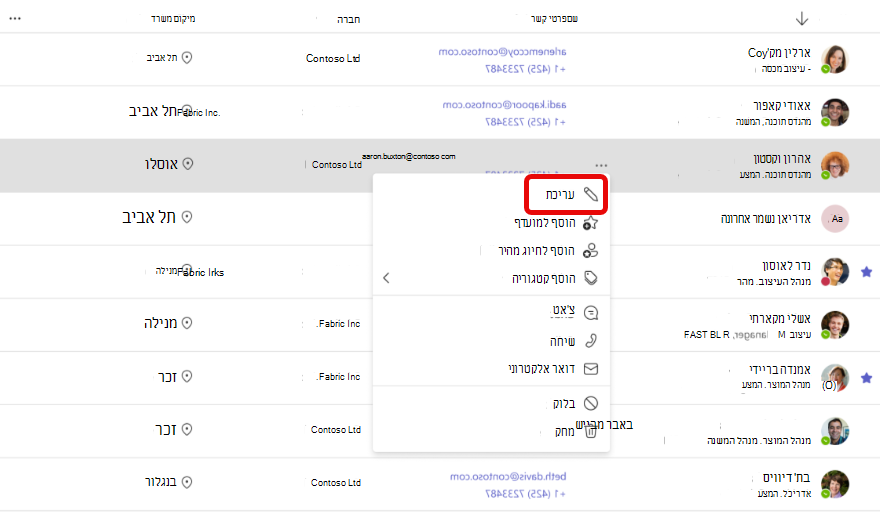This screenshot has width=880, height=512.
Task: Select עריכה (Edit) in the context menu
Action: (x=566, y=194)
